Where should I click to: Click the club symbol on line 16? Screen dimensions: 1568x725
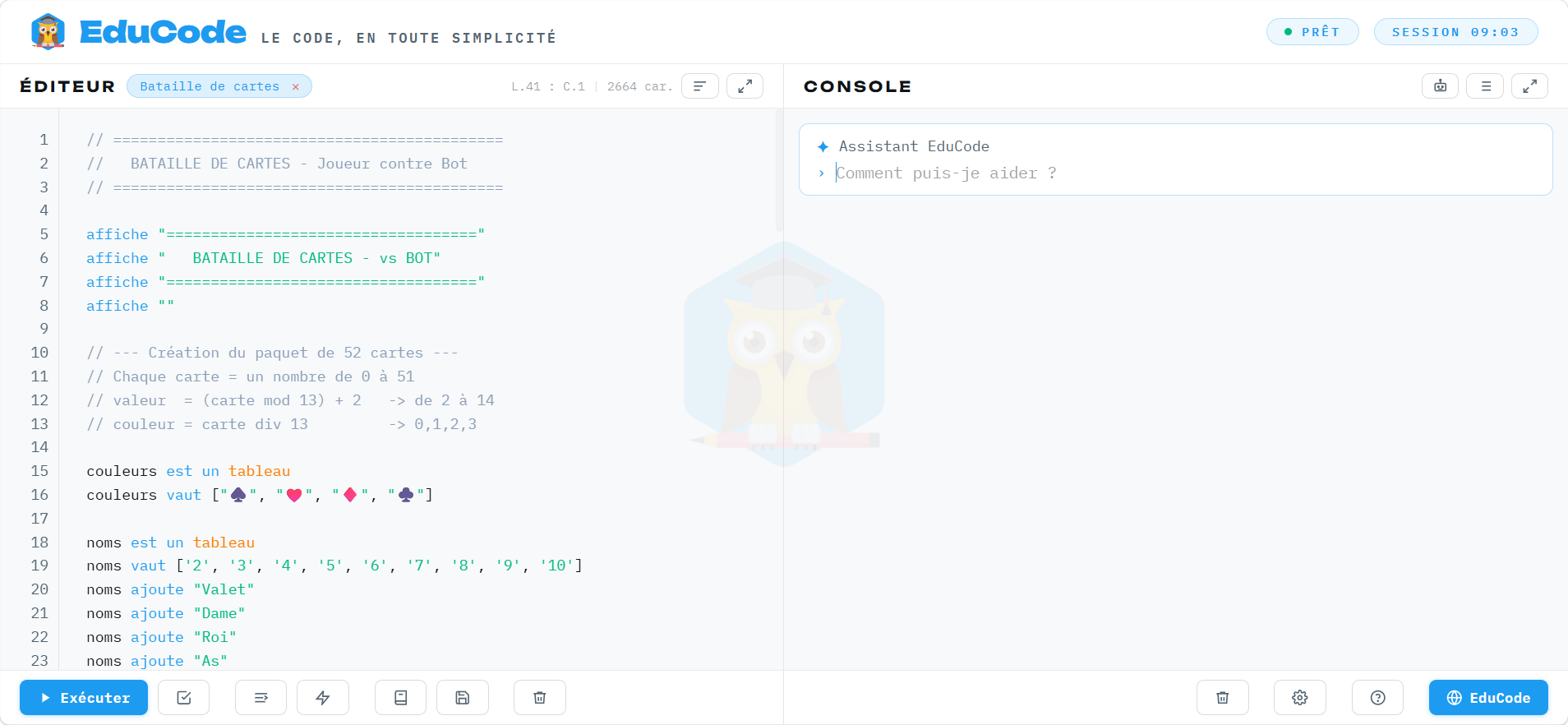406,495
